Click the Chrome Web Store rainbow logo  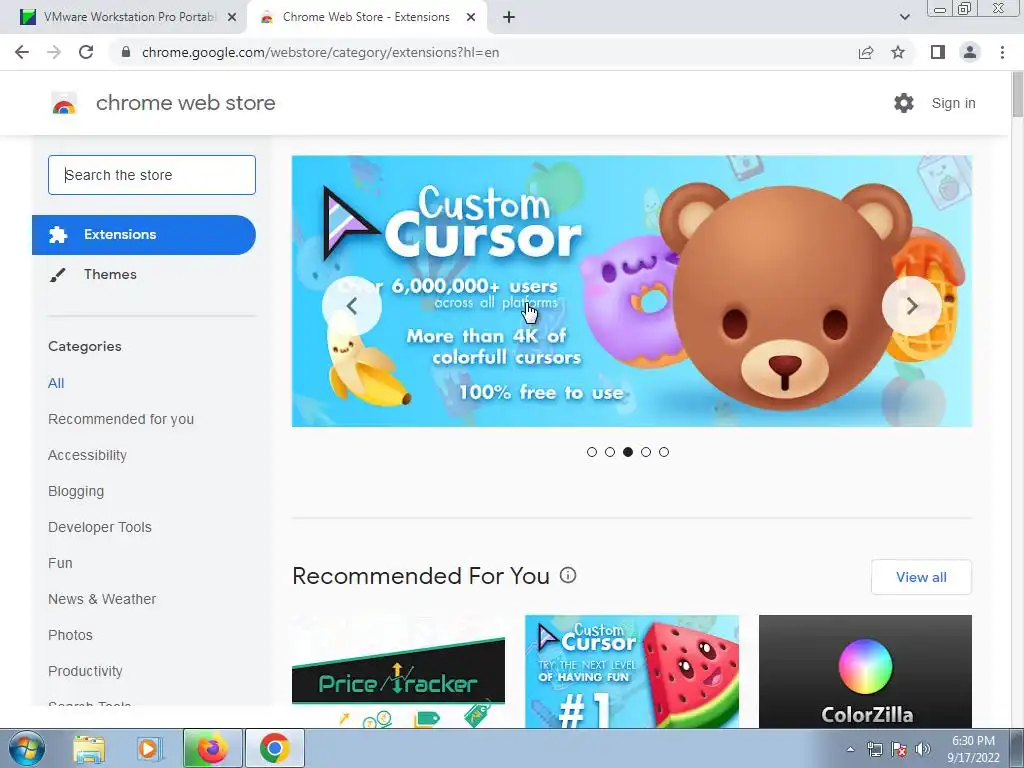[x=64, y=103]
